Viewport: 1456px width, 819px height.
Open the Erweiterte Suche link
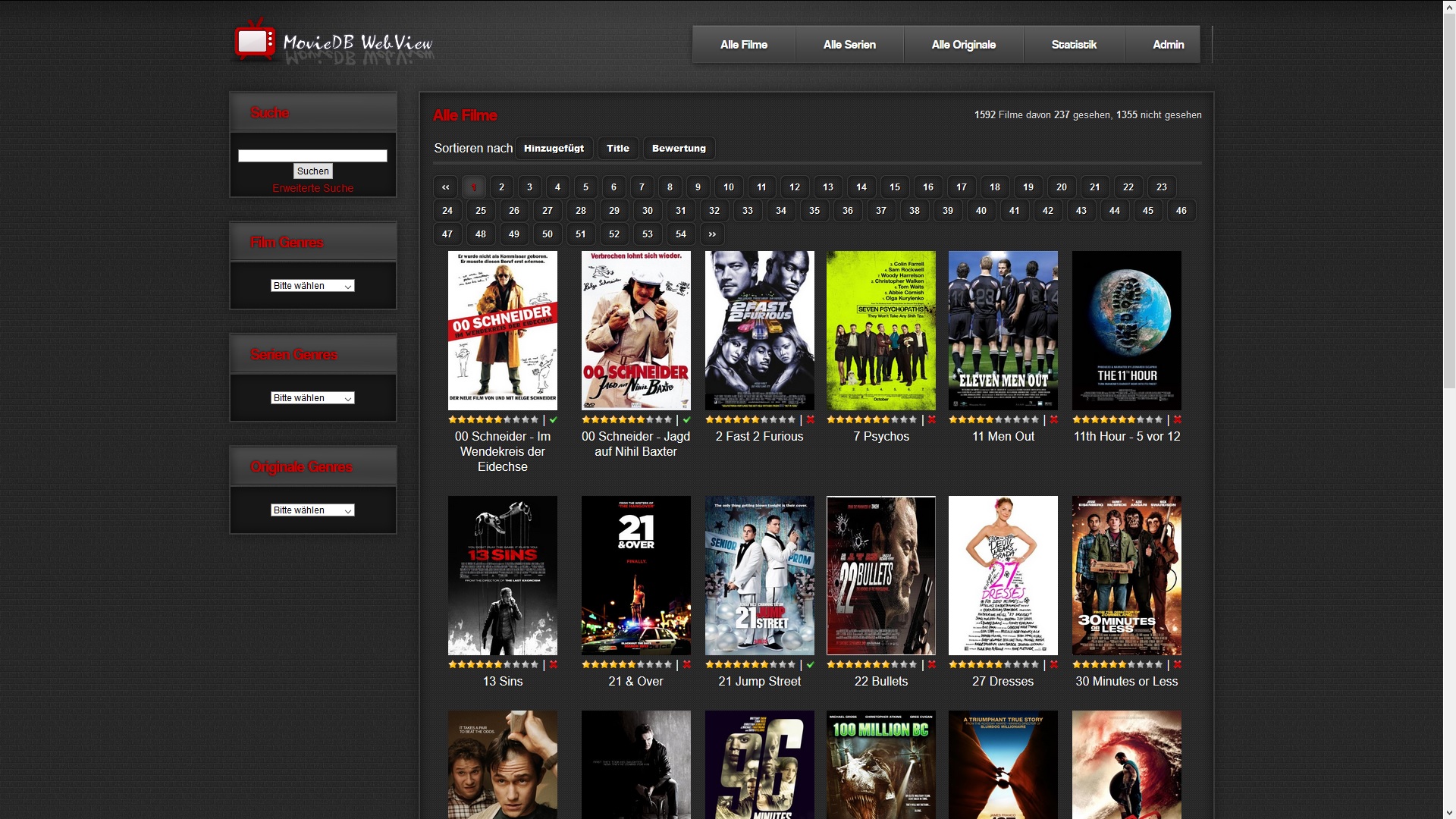312,188
